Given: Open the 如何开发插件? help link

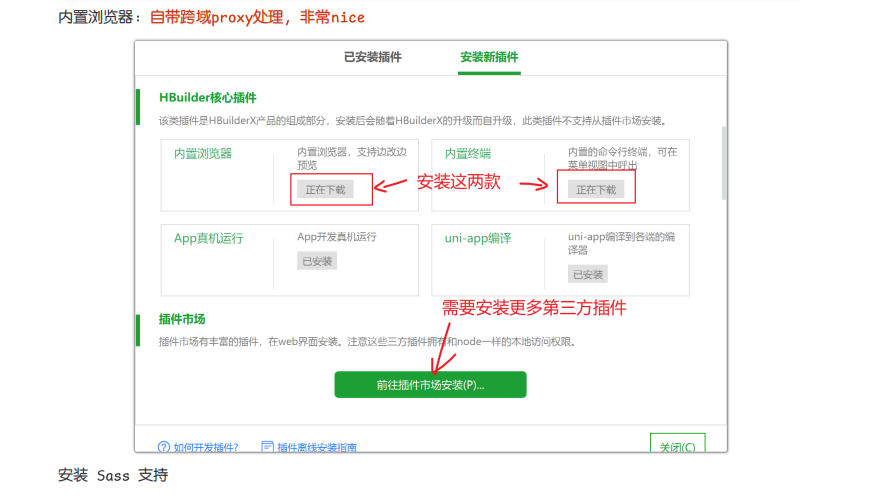Looking at the screenshot, I should pyautogui.click(x=206, y=447).
